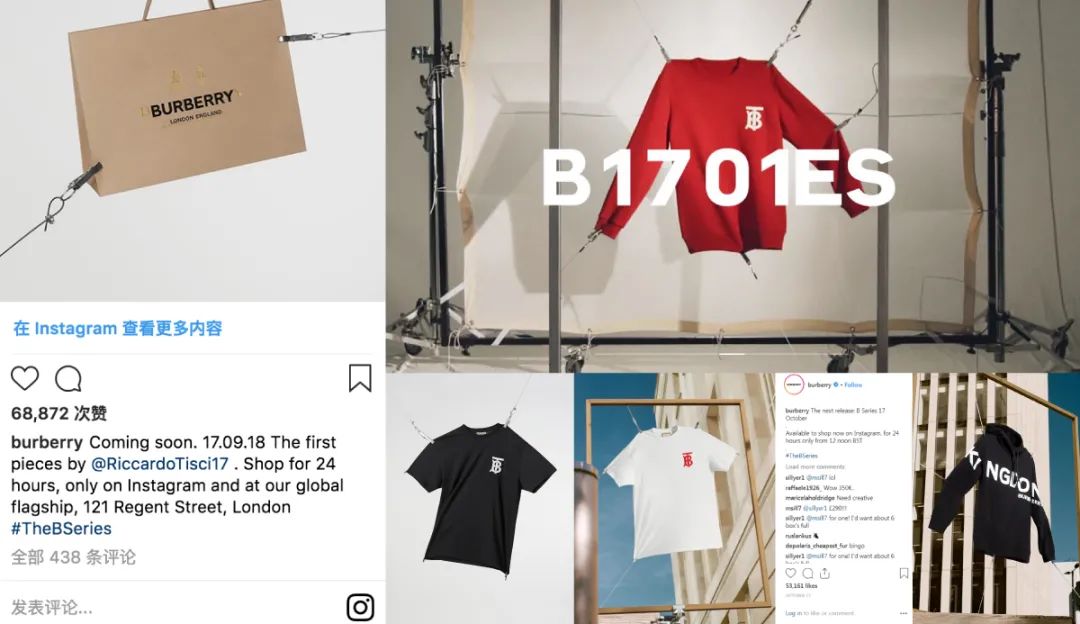Save the right post with its bookmark icon
Image resolution: width=1080 pixels, height=624 pixels.
[904, 573]
